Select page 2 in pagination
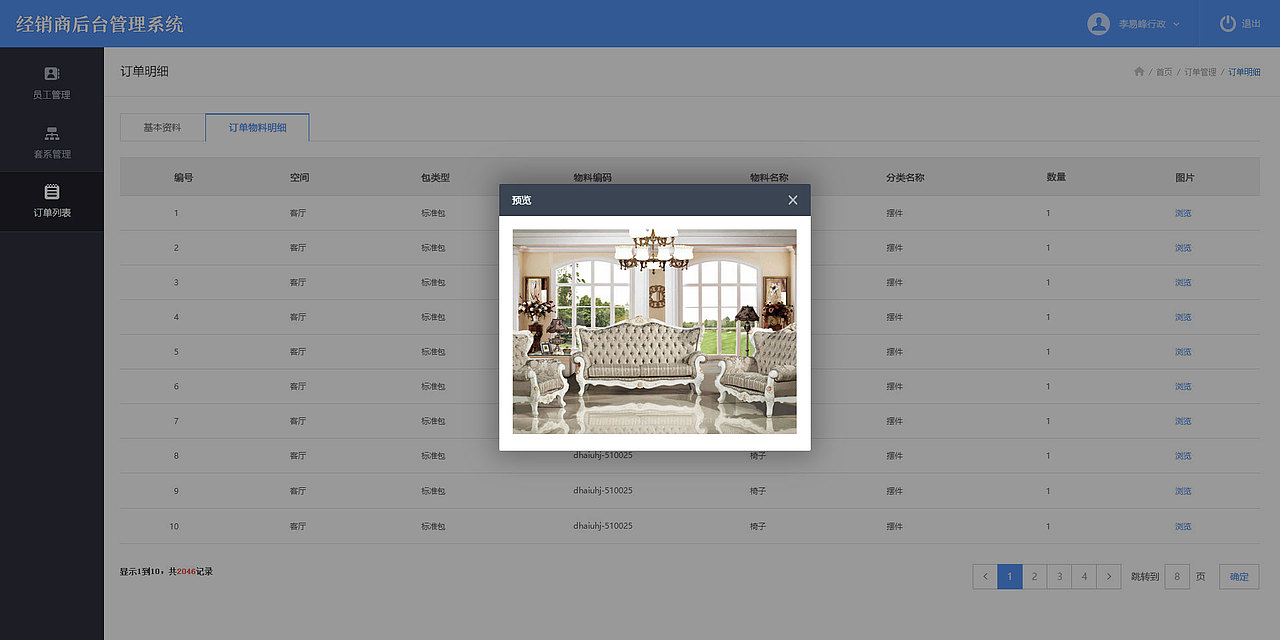This screenshot has height=640, width=1280. (1034, 577)
